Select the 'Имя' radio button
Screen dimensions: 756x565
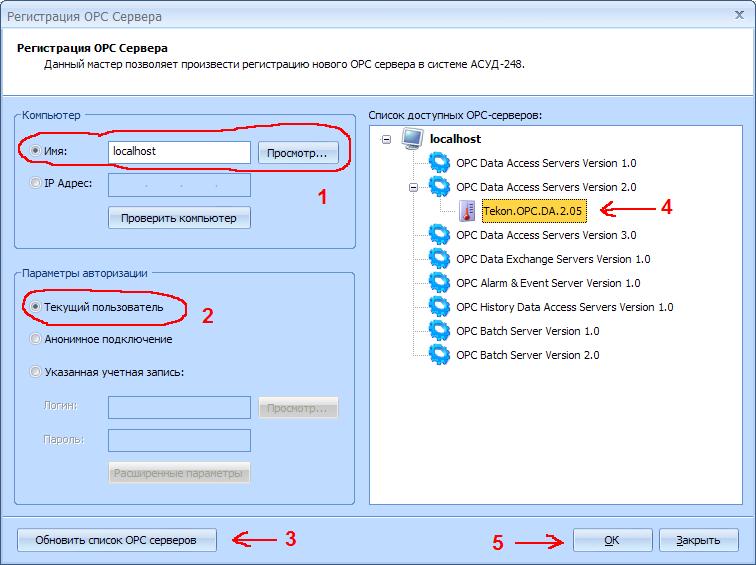[37, 152]
